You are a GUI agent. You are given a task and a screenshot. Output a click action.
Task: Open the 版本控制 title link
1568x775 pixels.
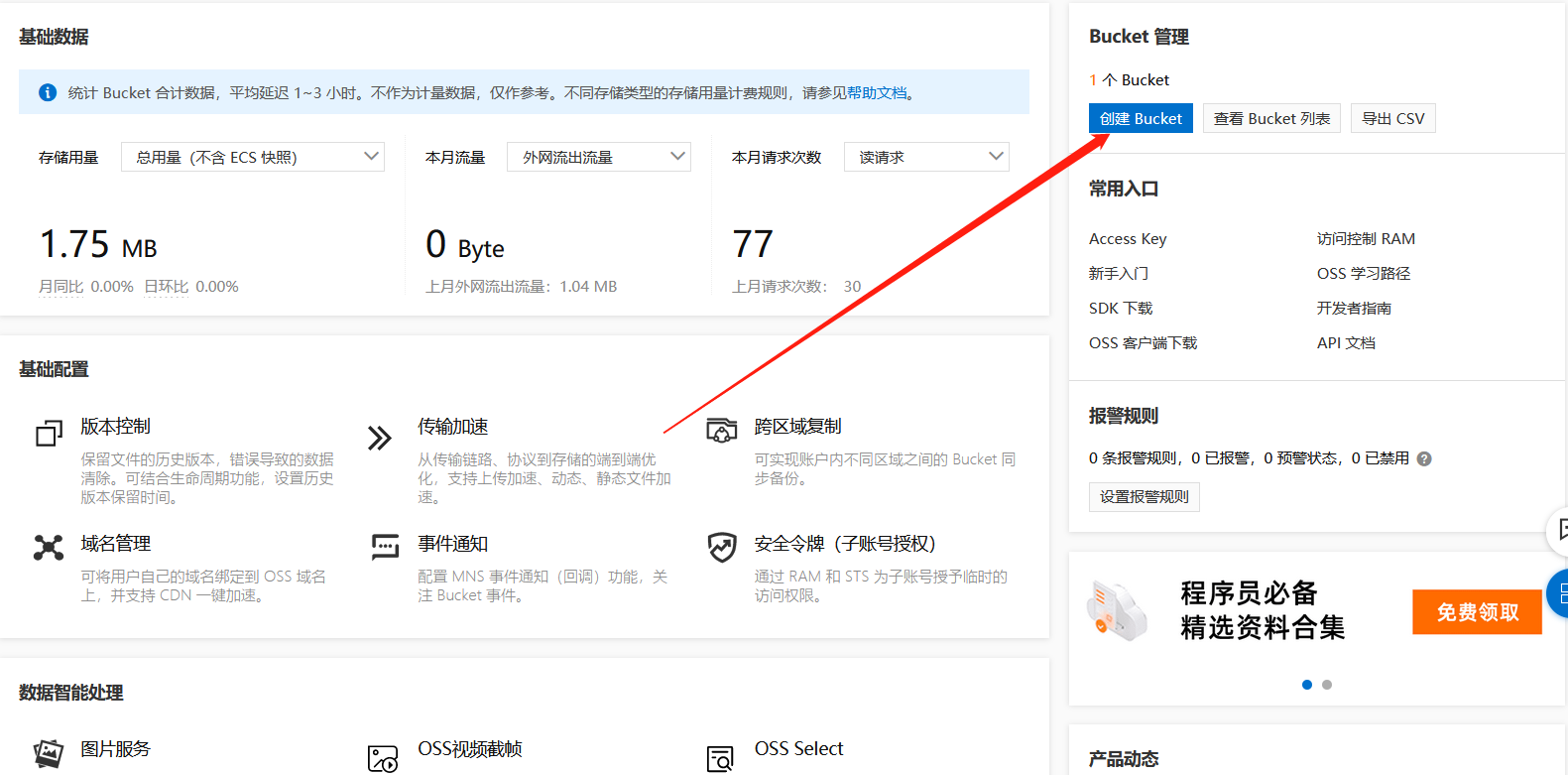pos(115,427)
